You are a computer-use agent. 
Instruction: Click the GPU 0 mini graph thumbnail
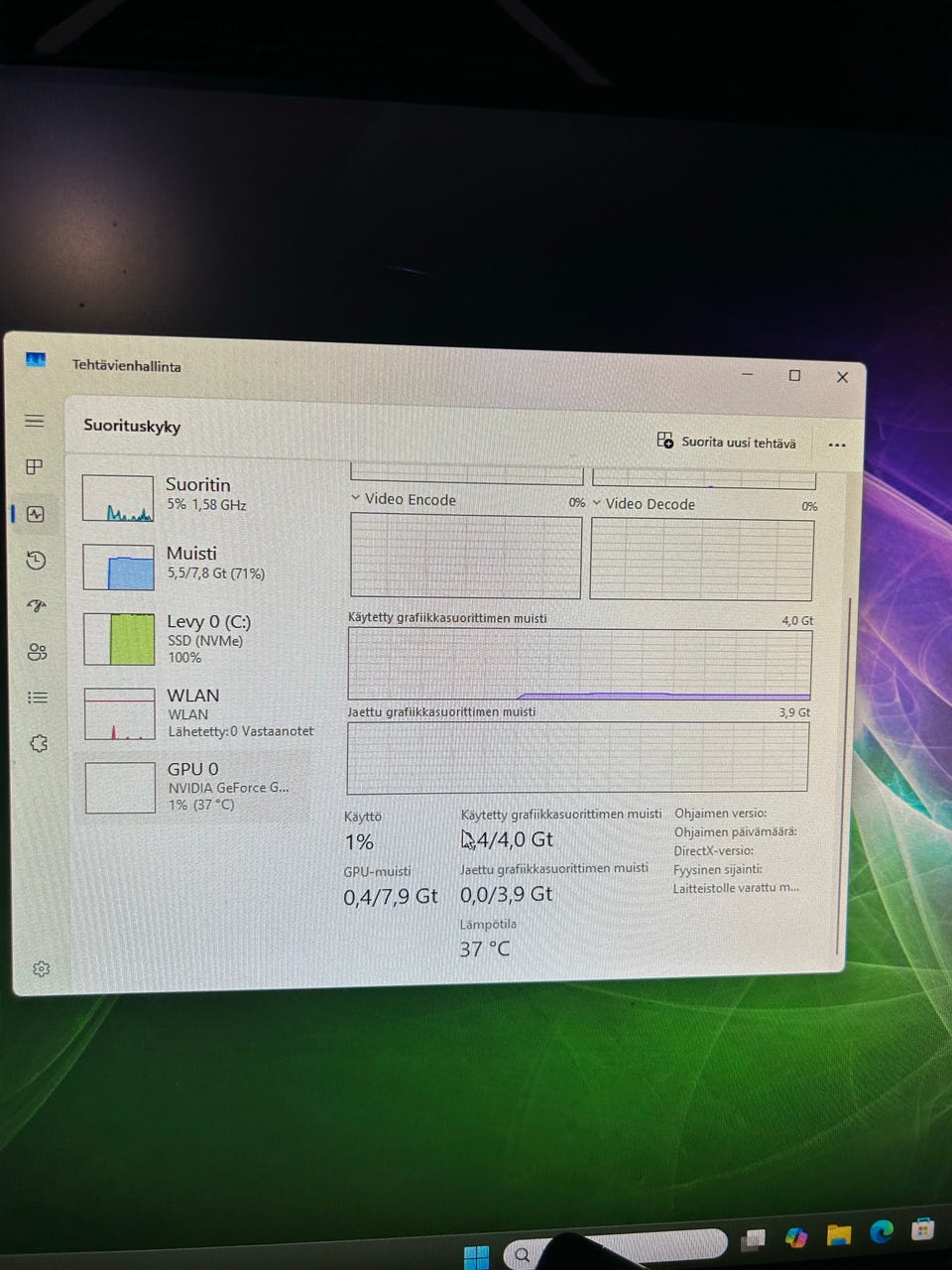click(121, 788)
